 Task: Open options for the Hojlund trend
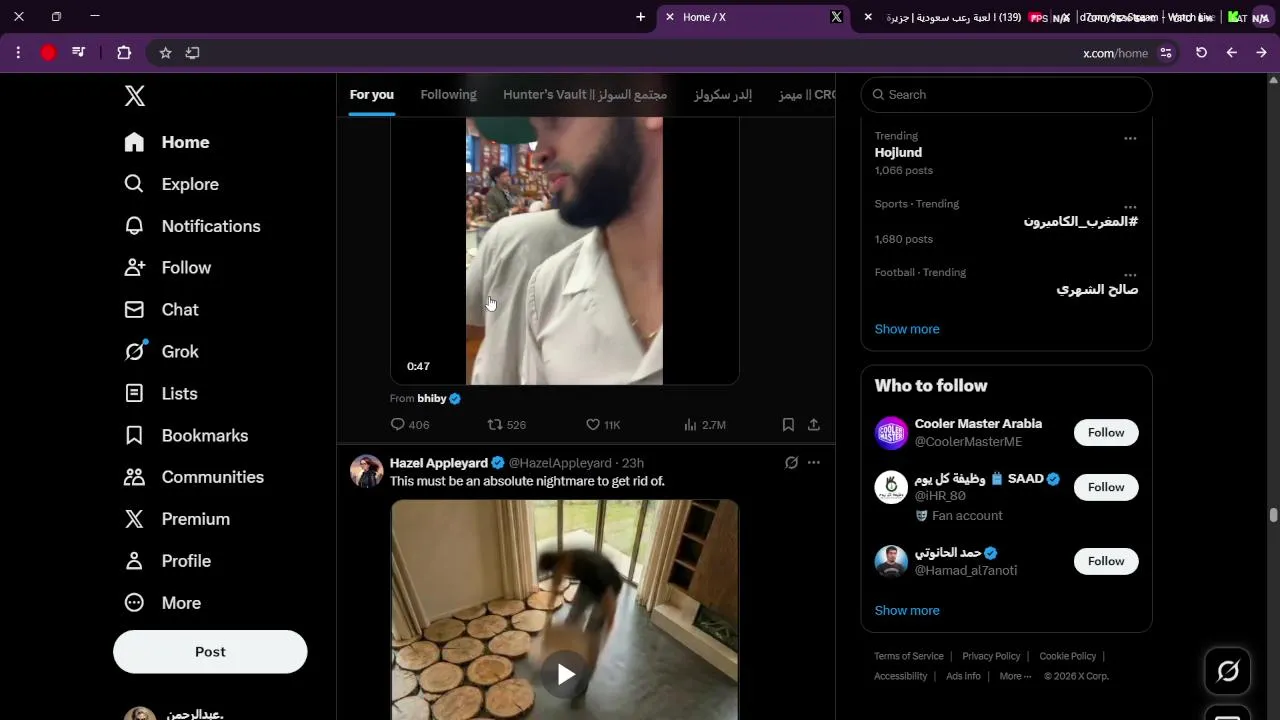[x=1130, y=138]
